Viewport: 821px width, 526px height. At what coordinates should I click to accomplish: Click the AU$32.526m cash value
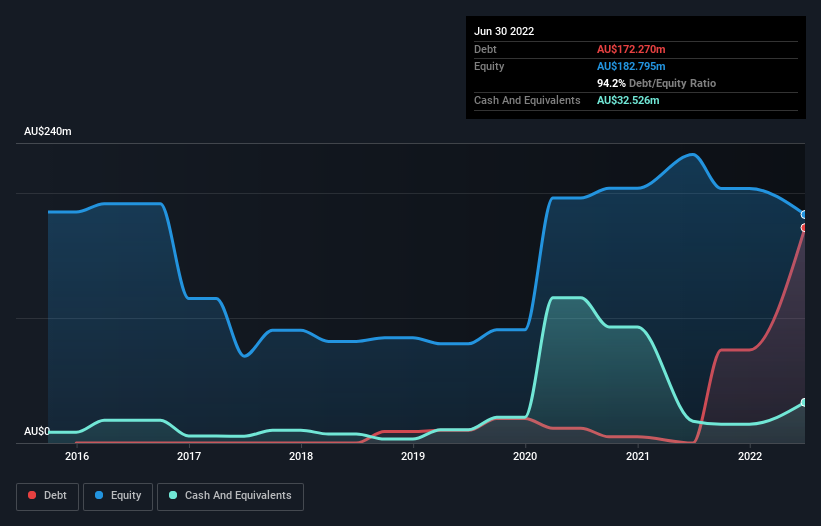[x=628, y=100]
